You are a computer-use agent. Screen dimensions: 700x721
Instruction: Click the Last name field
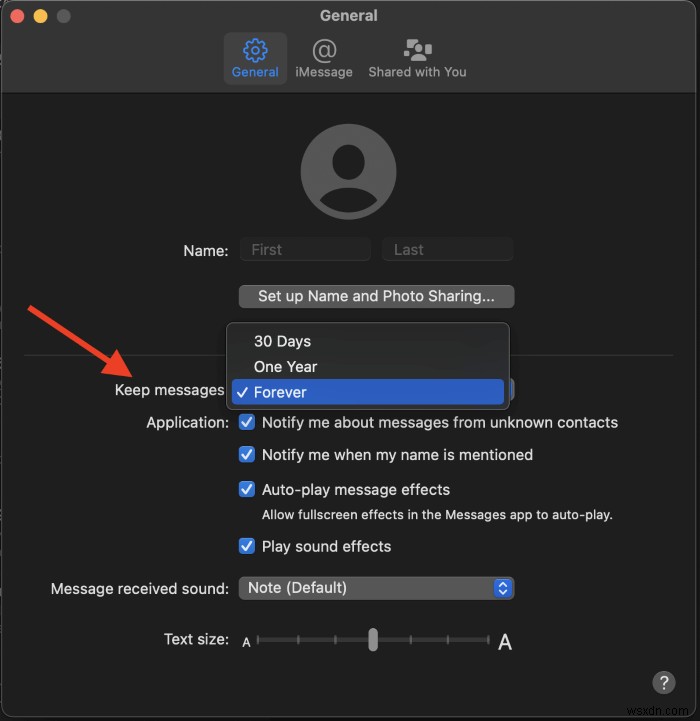click(x=447, y=250)
